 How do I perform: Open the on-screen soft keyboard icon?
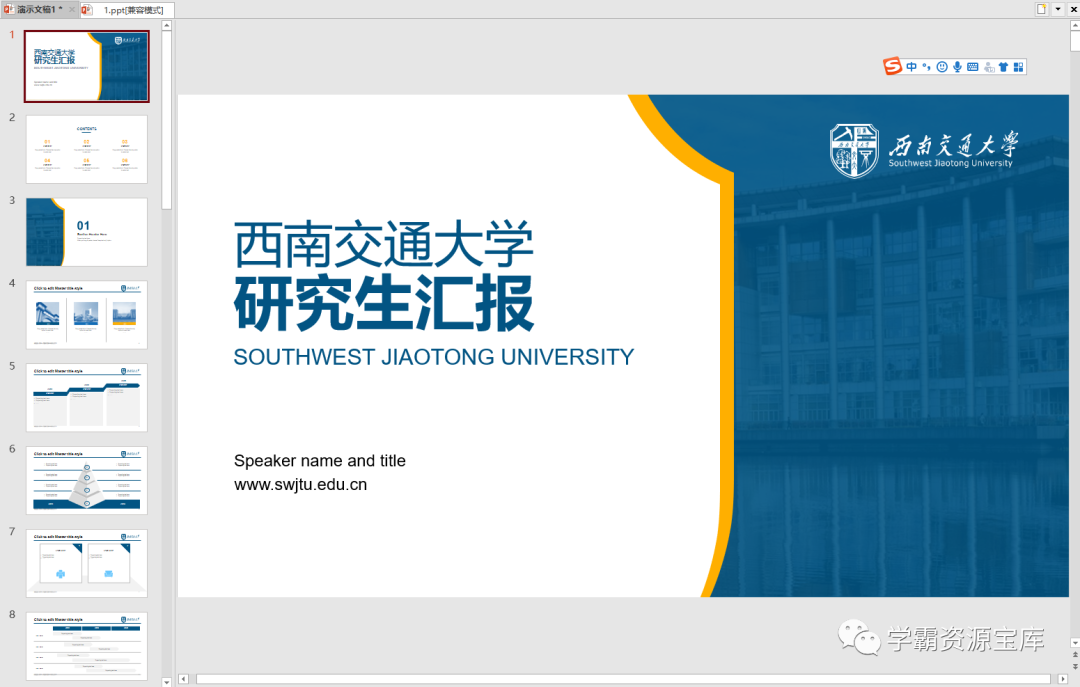click(x=973, y=66)
